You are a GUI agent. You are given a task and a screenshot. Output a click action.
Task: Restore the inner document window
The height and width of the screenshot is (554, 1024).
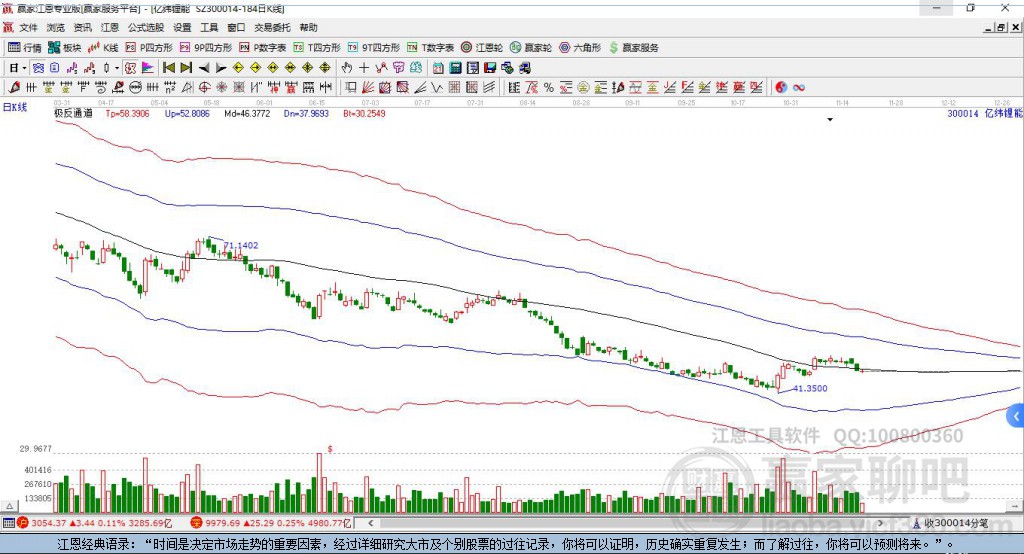pos(1001,27)
